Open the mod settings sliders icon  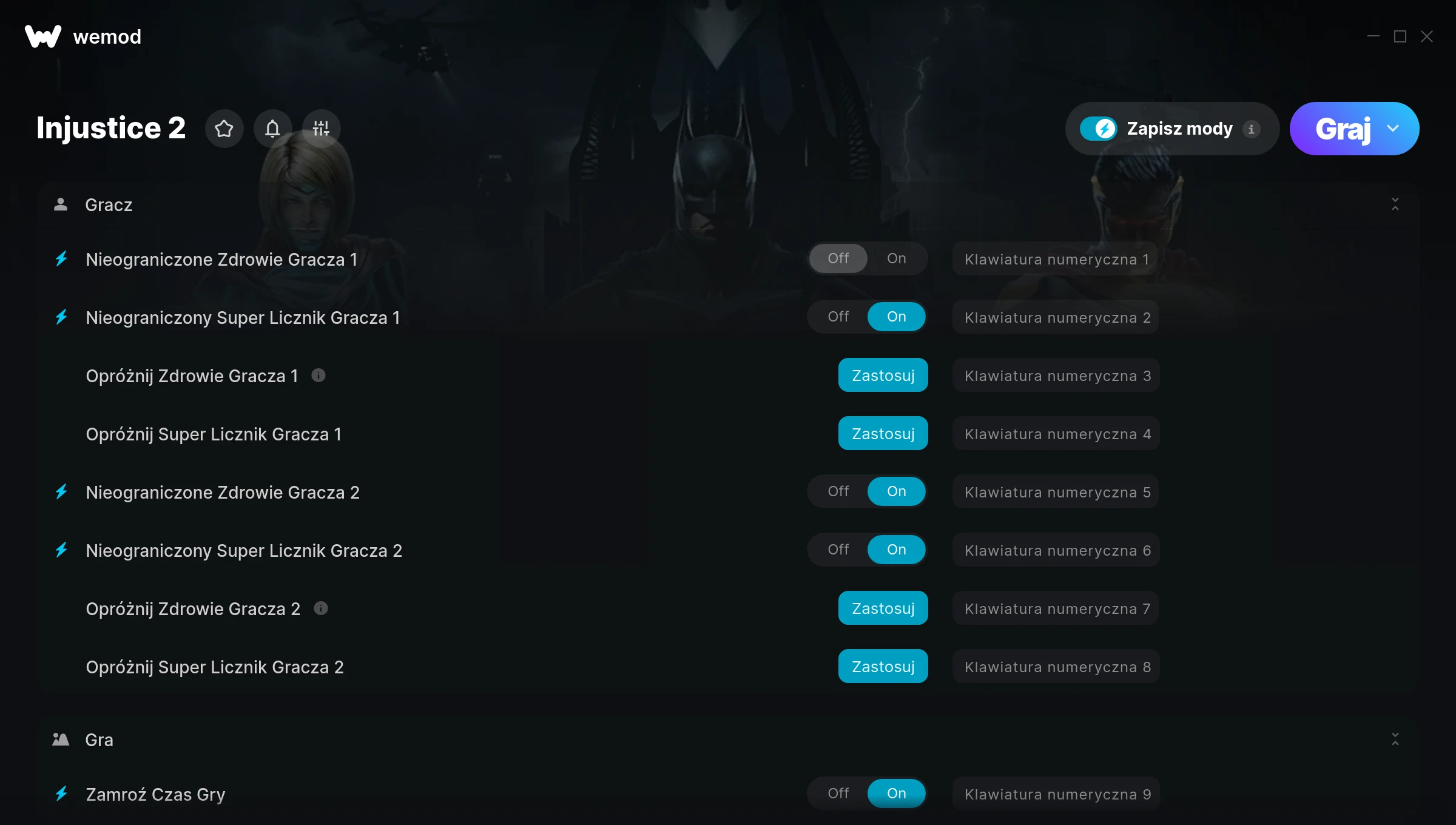321,129
